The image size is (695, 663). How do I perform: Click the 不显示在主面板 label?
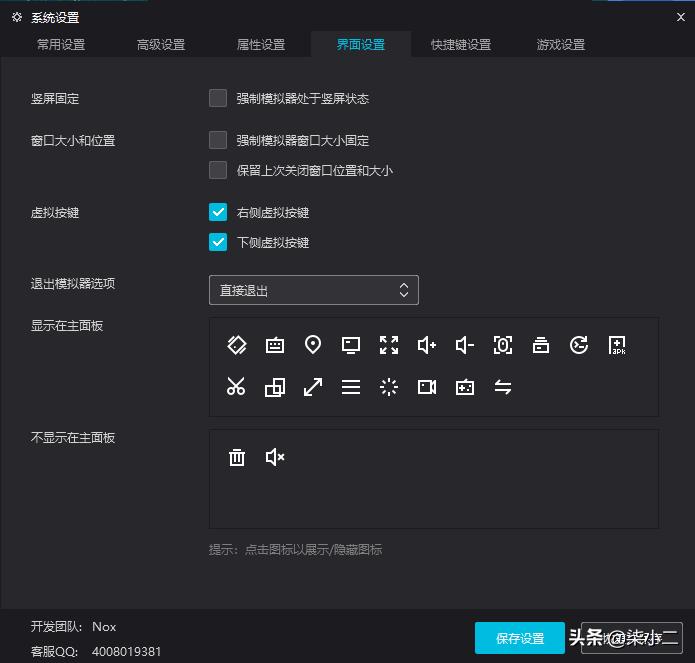73,438
